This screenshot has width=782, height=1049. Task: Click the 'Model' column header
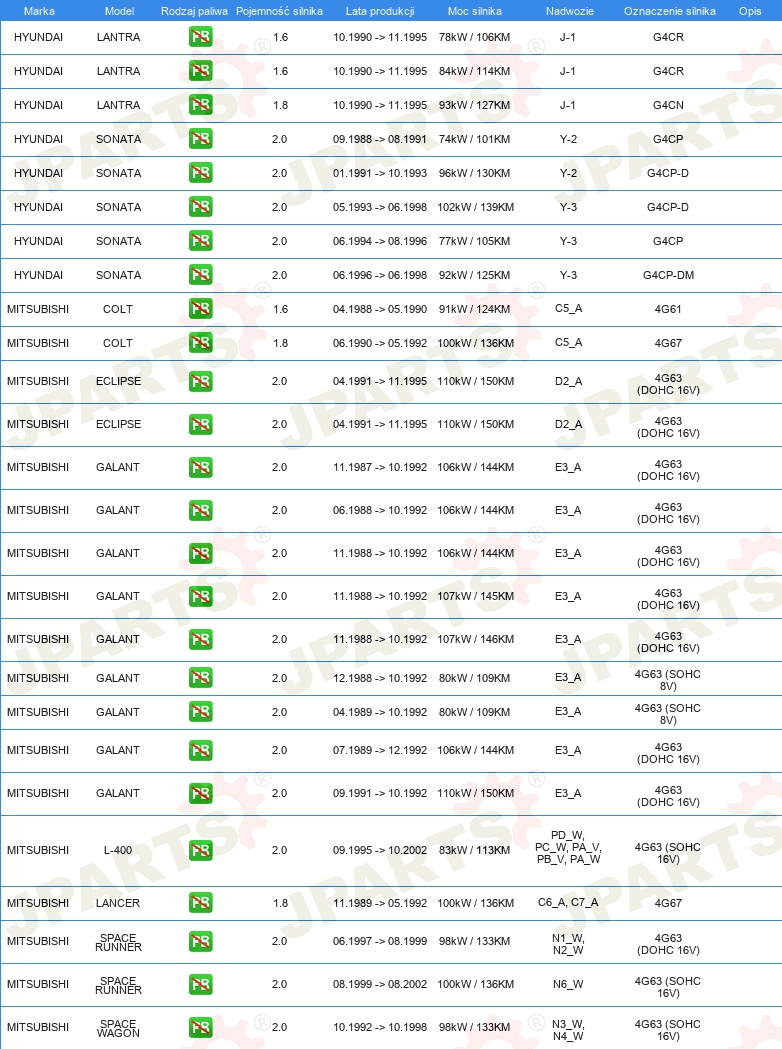coord(119,11)
